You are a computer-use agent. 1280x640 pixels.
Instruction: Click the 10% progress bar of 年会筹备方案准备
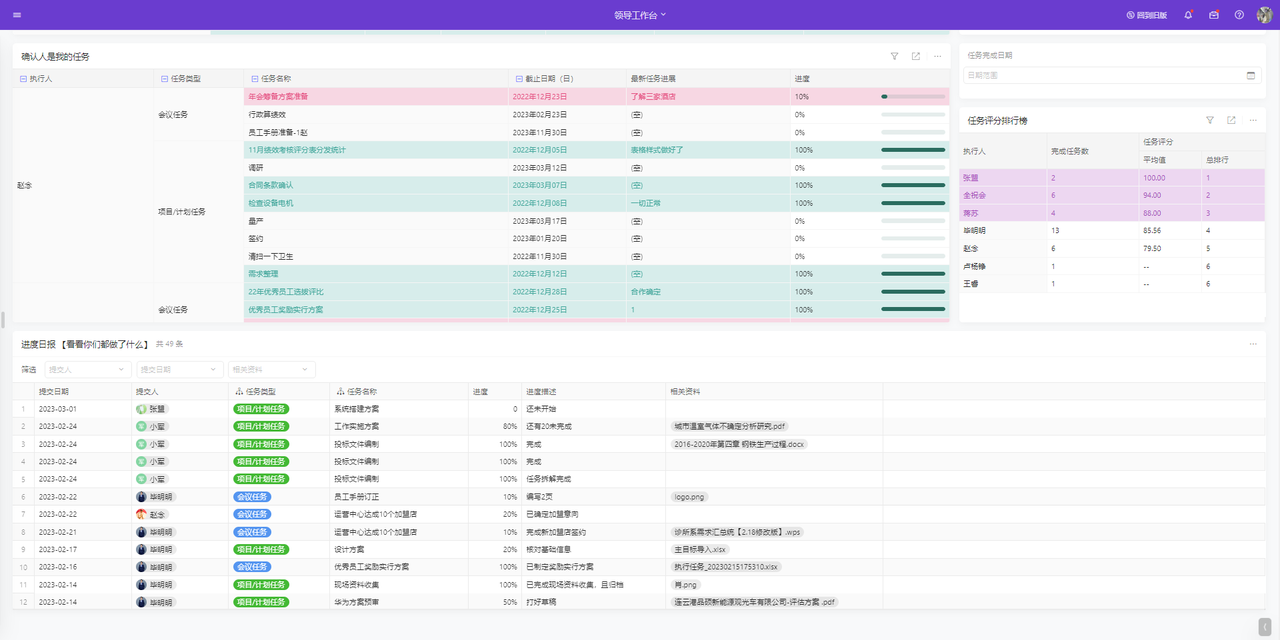tap(913, 97)
